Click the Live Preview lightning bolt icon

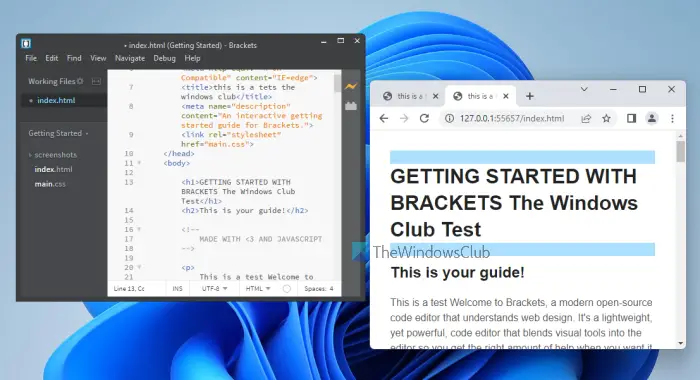[x=351, y=86]
